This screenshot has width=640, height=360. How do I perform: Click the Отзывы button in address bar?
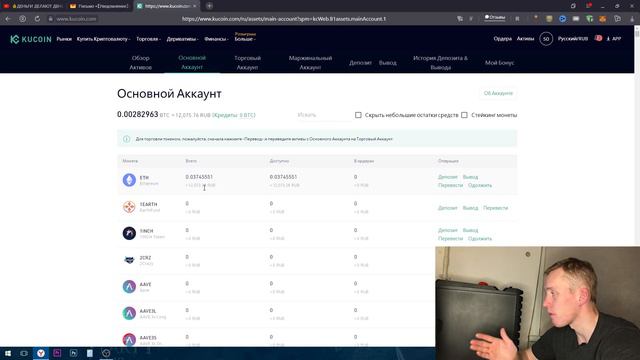495,18
